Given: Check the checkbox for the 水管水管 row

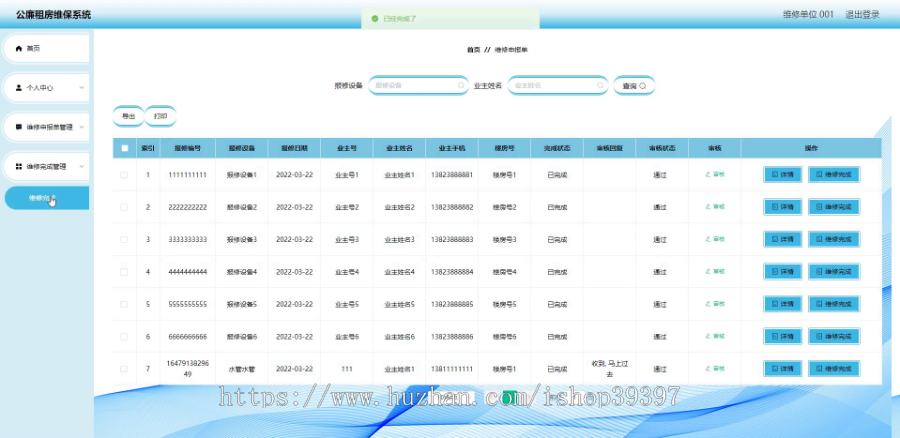Looking at the screenshot, I should 124,369.
